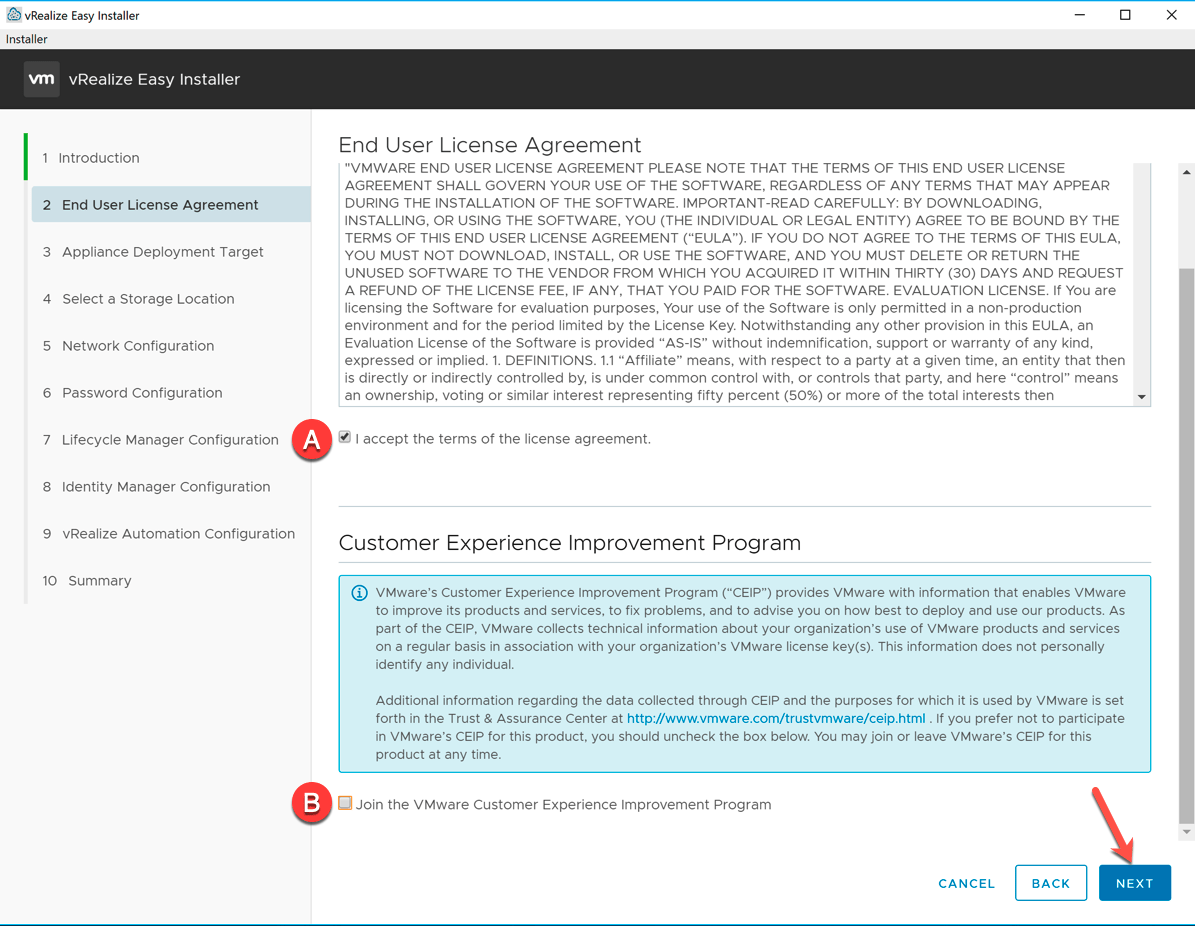This screenshot has width=1195, height=926.
Task: Click the VMware vm logo icon
Action: [41, 79]
